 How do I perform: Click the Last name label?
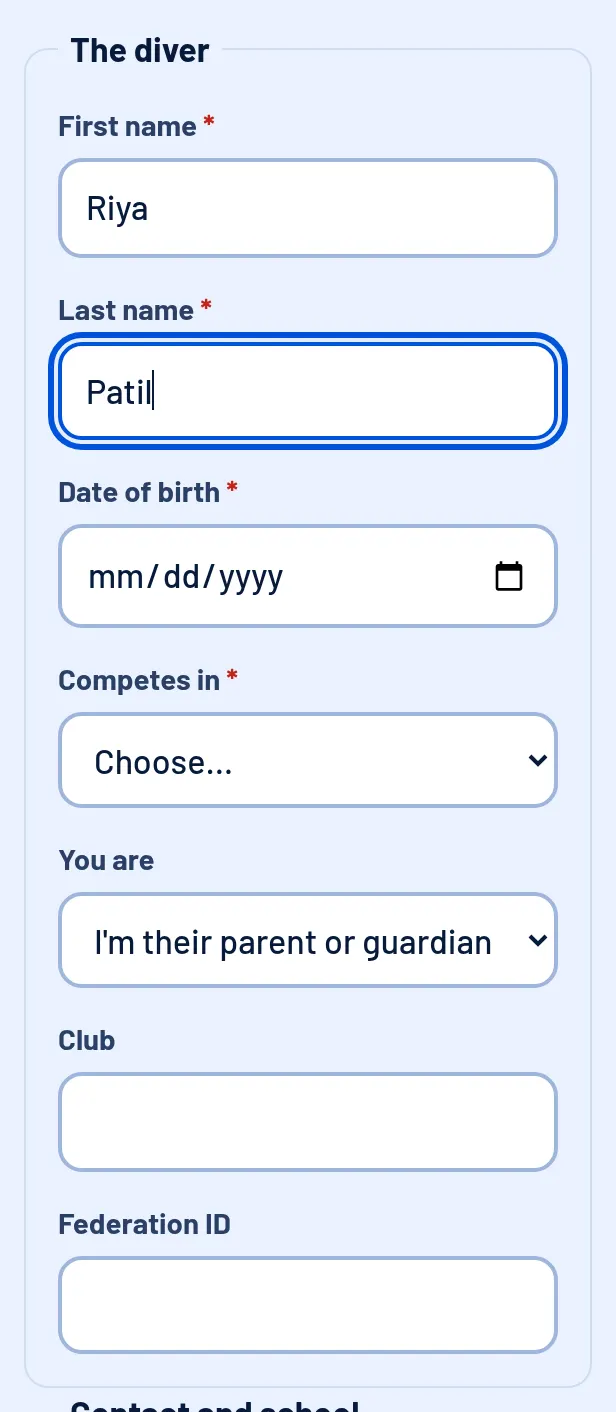(x=126, y=310)
